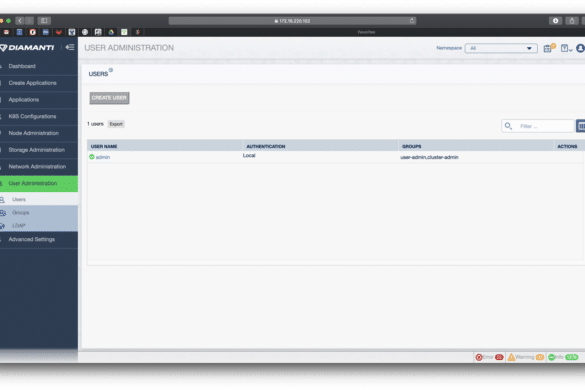Open the Google Drive favorite icon
Viewport: 585px width, 390px height.
tap(111, 32)
